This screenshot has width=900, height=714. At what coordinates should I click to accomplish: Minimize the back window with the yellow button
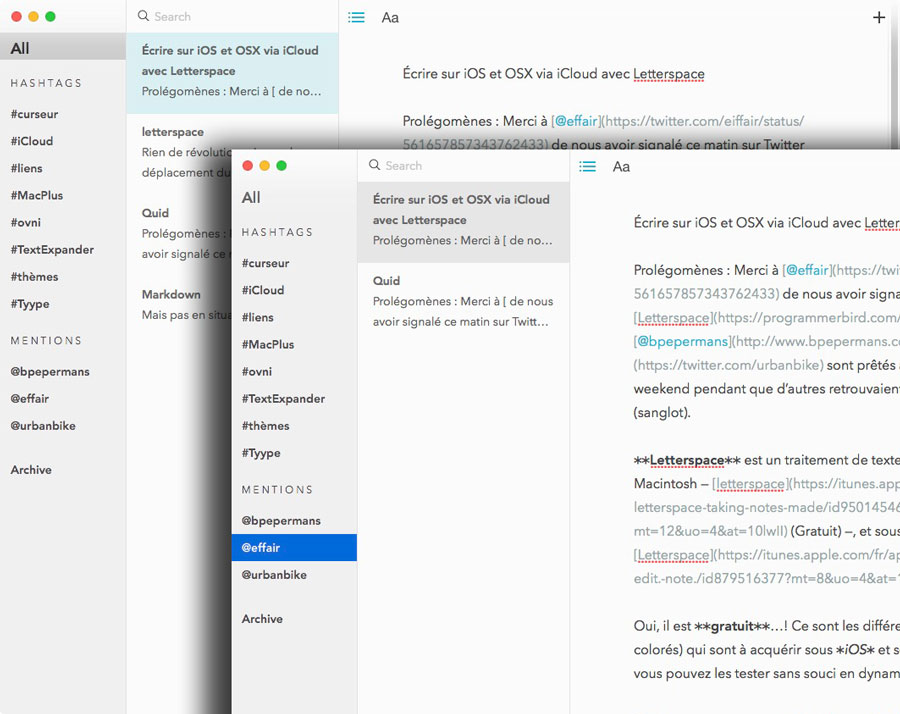pyautogui.click(x=33, y=17)
